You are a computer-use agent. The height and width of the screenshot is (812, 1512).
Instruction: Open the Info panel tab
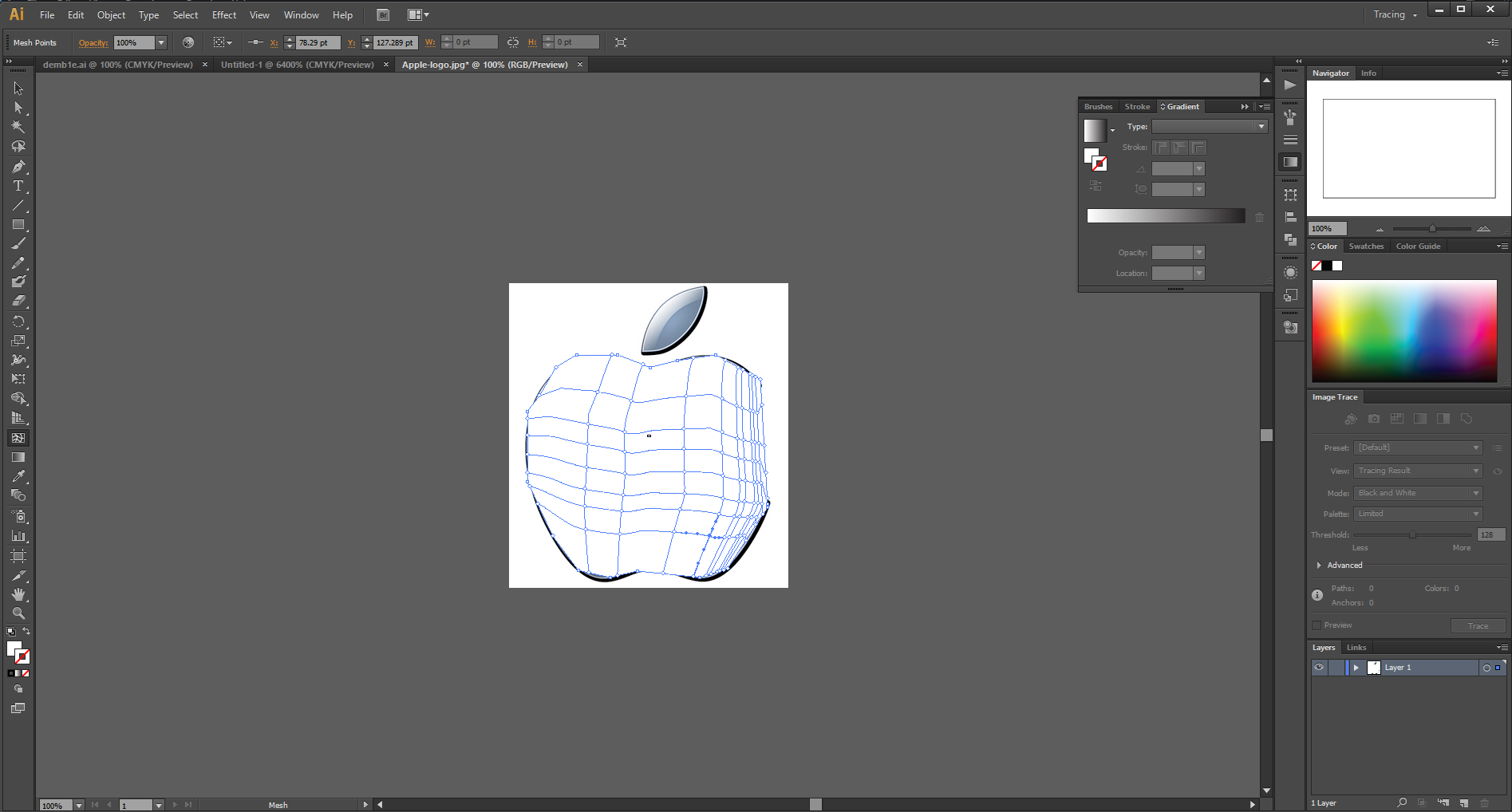(1368, 73)
